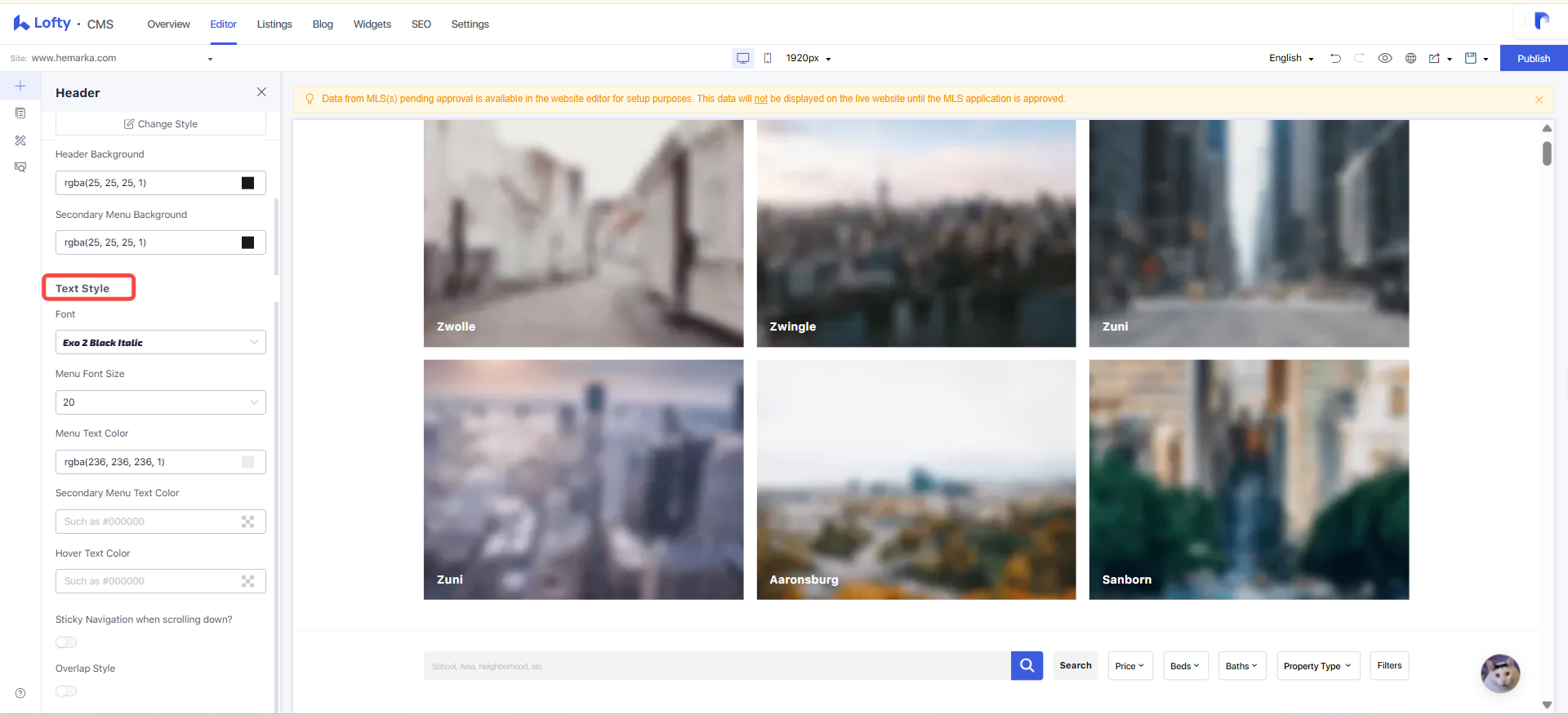Expand the Menu Font Size dropdown
This screenshot has width=1568, height=715.
161,402
